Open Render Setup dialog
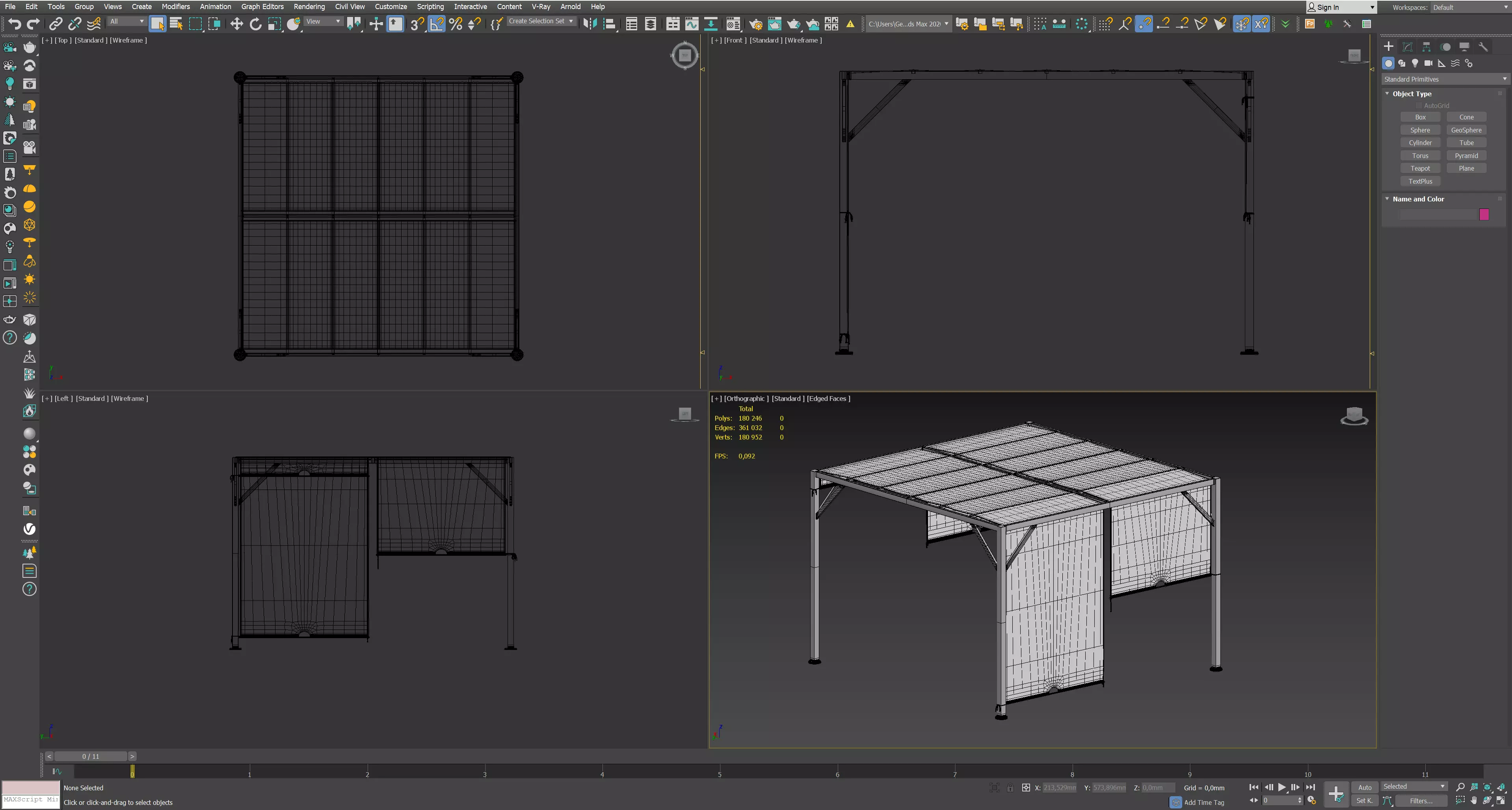 click(x=756, y=24)
